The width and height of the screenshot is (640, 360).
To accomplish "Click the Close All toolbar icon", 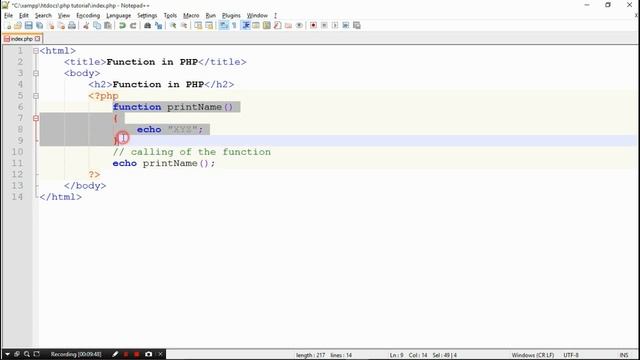I will coord(61,25).
